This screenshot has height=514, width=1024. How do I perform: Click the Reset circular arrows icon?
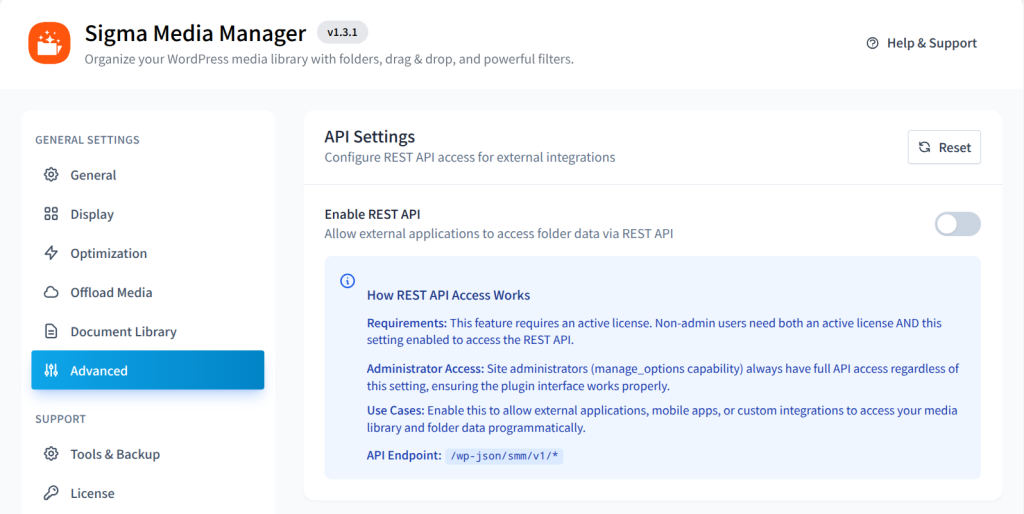(925, 147)
